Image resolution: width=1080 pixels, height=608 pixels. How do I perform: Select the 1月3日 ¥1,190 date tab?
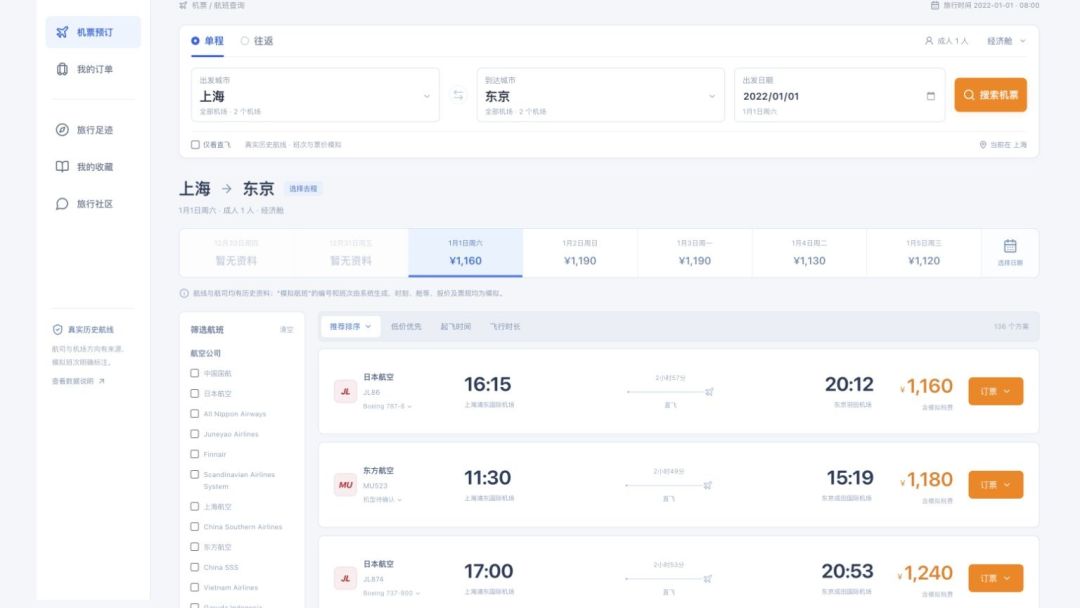click(x=694, y=253)
